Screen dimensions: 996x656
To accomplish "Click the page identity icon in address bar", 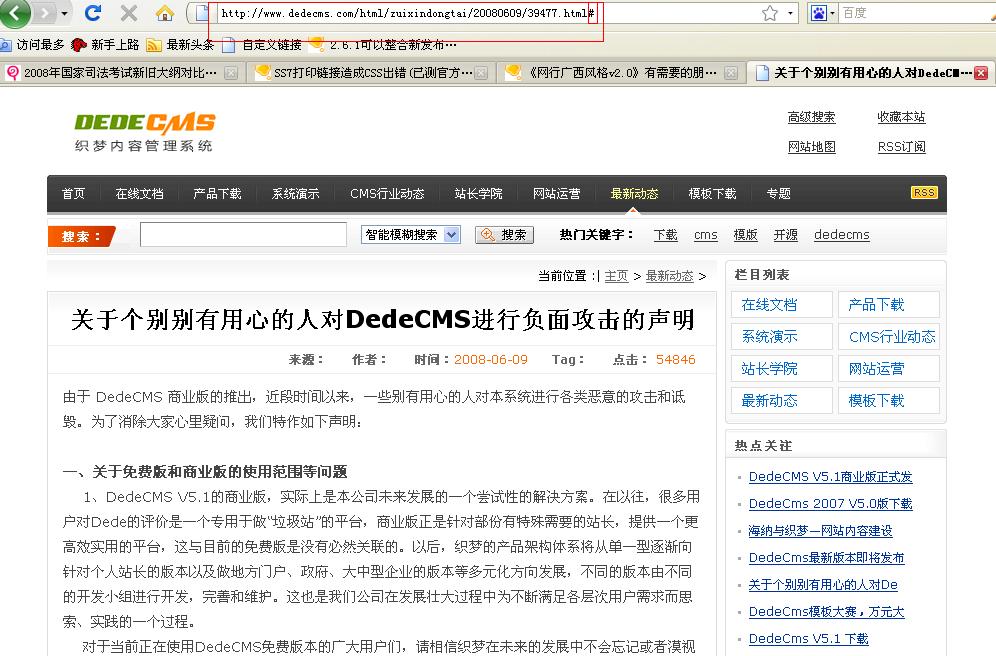I will (x=202, y=13).
